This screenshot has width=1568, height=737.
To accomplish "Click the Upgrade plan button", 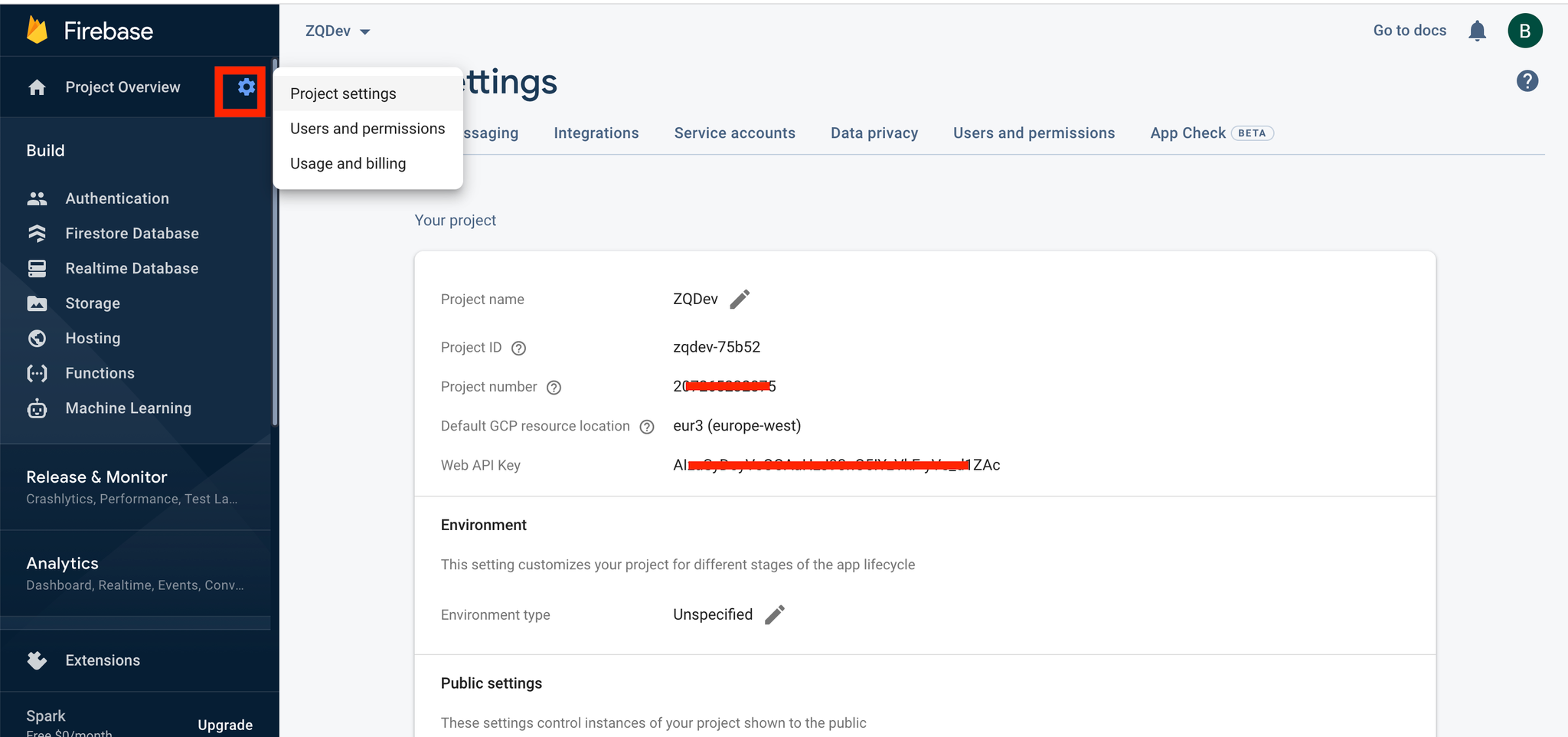I will [x=225, y=725].
